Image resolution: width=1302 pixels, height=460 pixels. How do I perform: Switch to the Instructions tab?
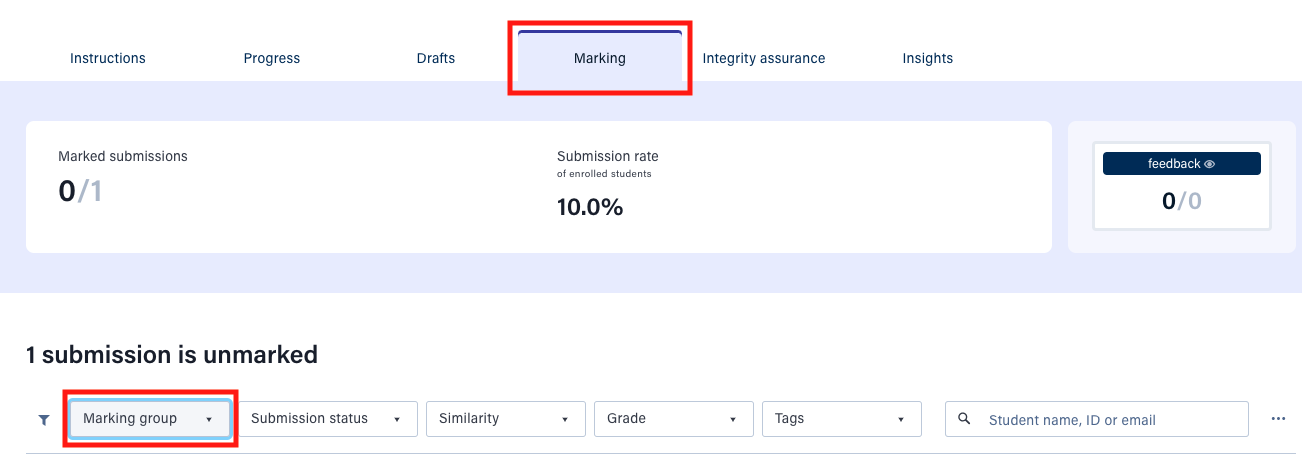point(108,58)
